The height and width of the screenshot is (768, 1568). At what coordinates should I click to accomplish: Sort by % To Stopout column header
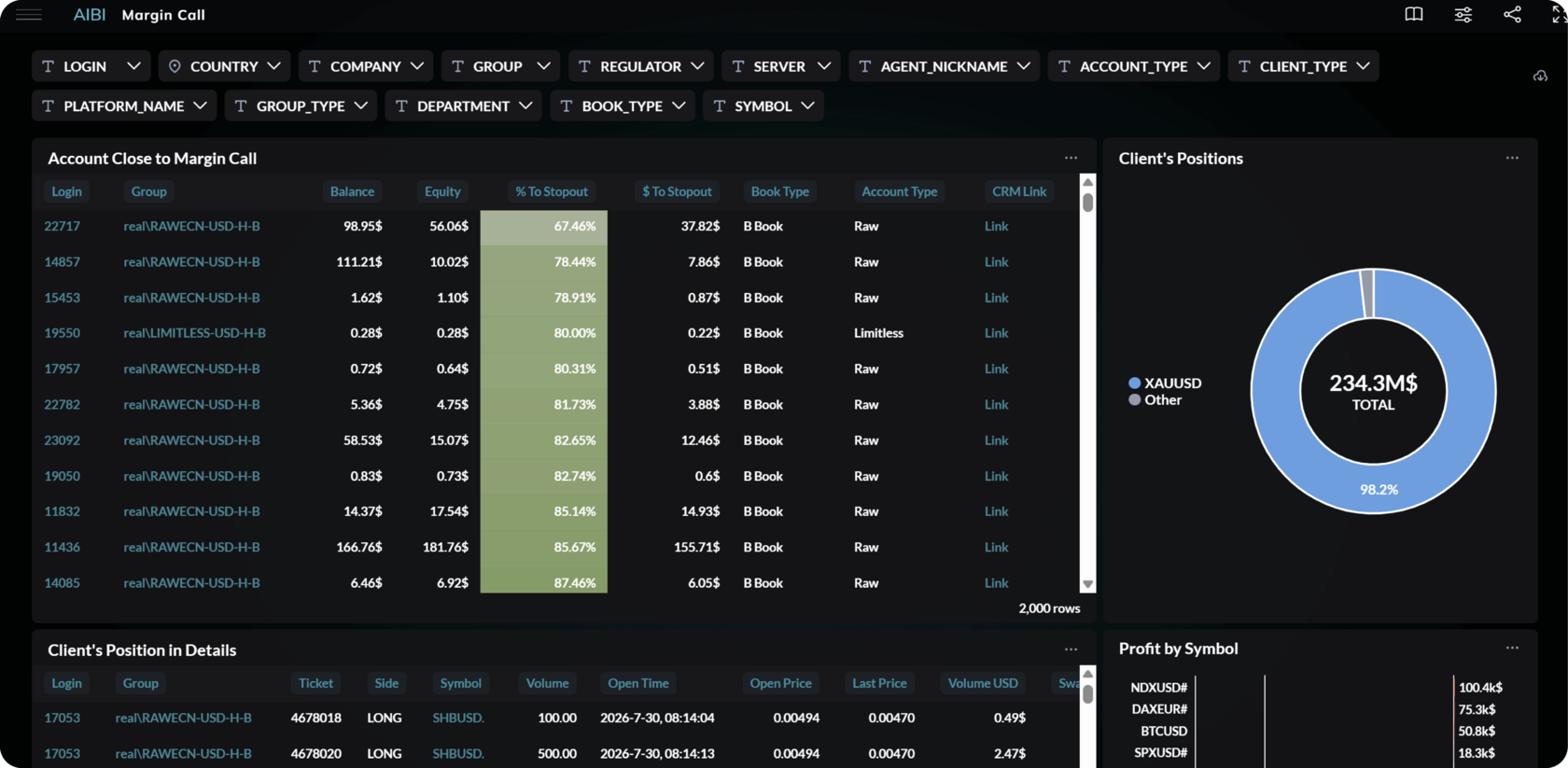[552, 191]
